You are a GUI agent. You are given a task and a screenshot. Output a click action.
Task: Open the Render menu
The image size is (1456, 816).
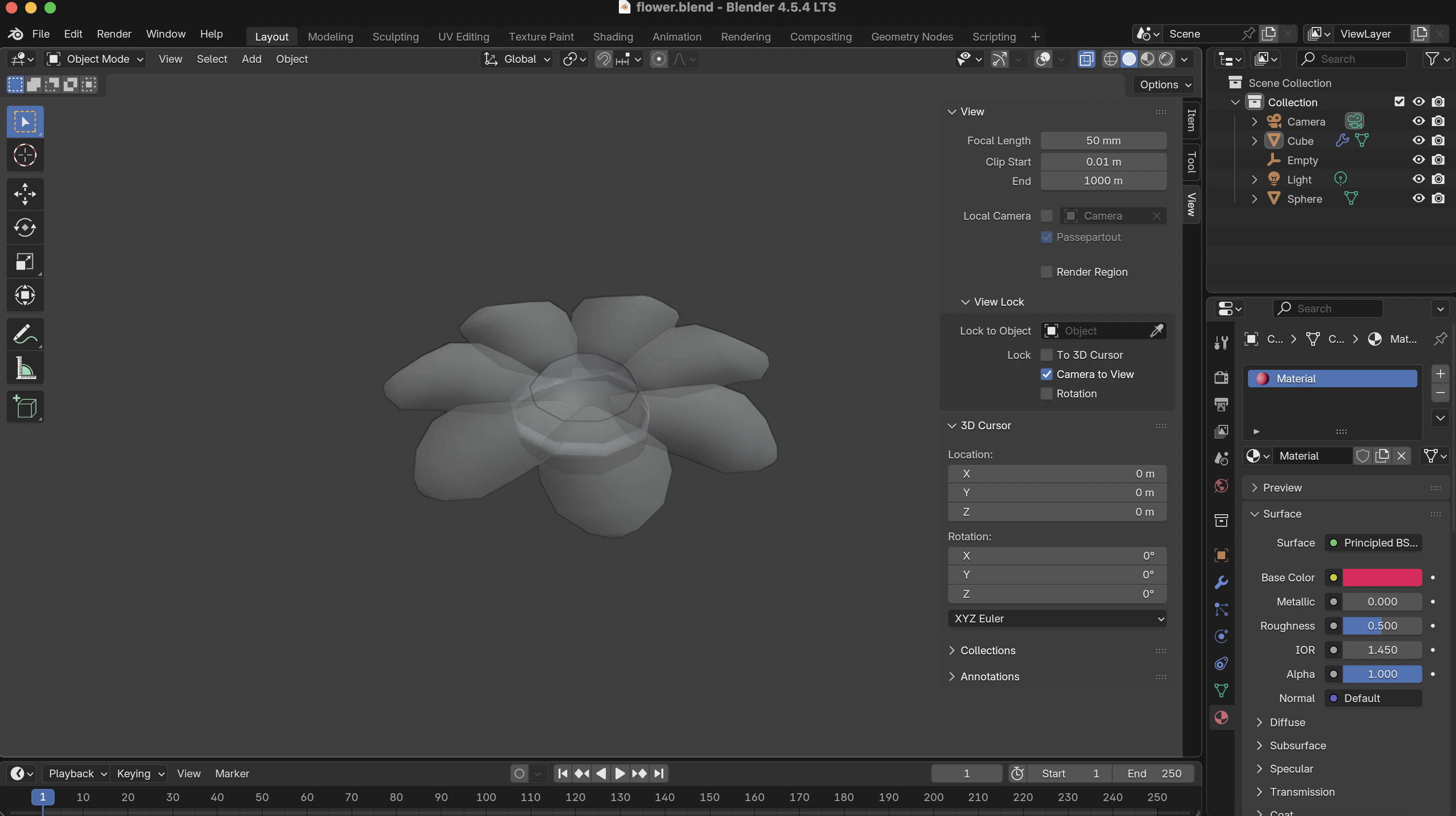point(113,34)
